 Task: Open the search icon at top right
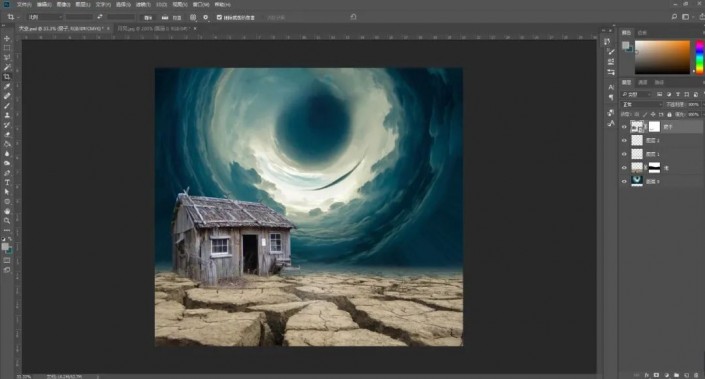674,17
